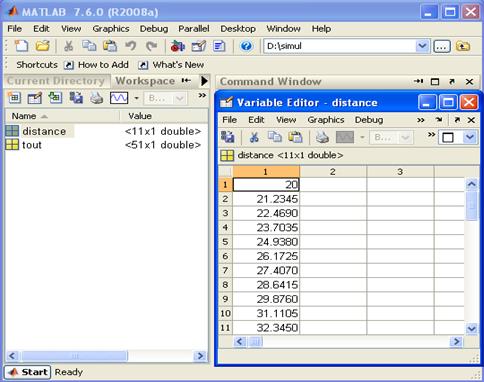The image size is (484, 382).
Task: Sort by the Name column header
Action: (x=62, y=116)
